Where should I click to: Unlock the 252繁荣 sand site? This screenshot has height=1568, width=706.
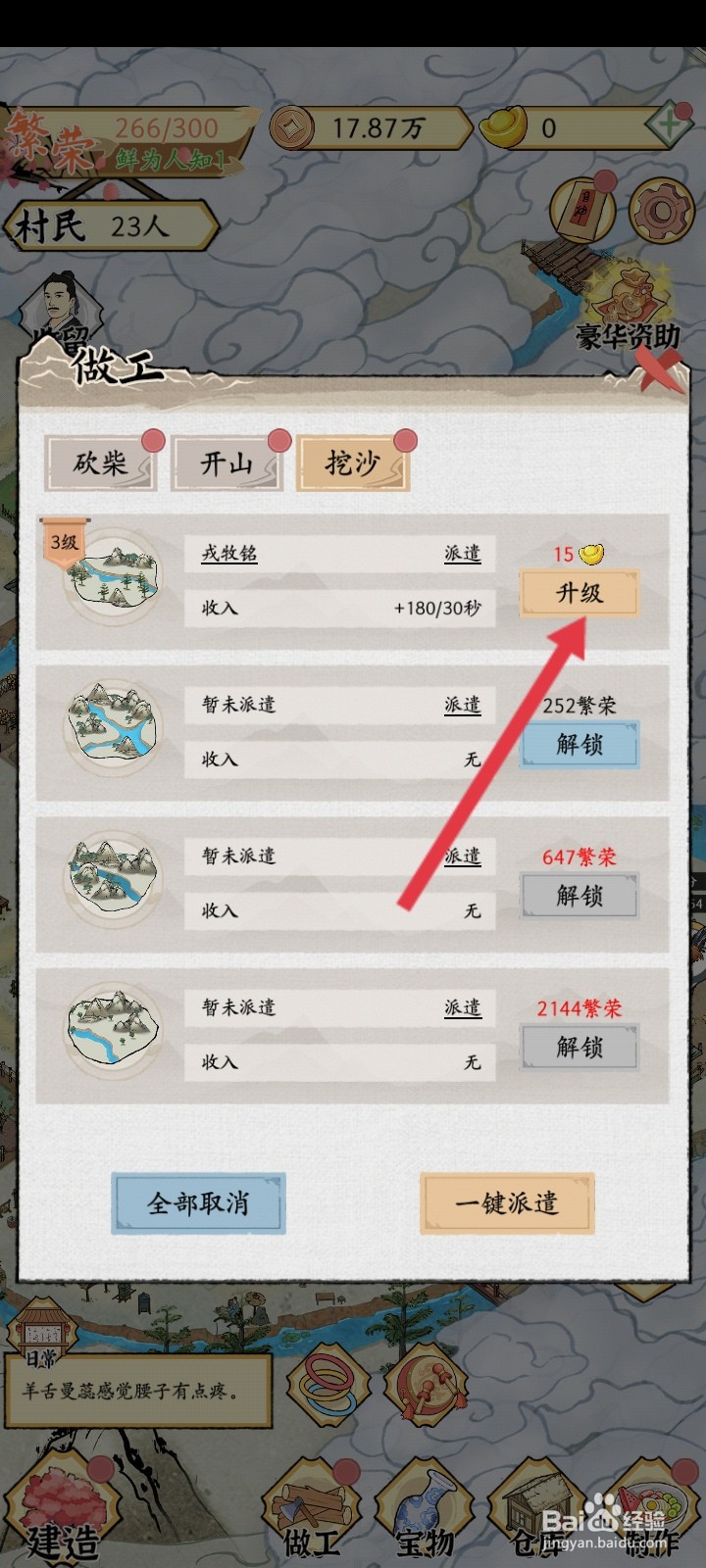coord(580,745)
